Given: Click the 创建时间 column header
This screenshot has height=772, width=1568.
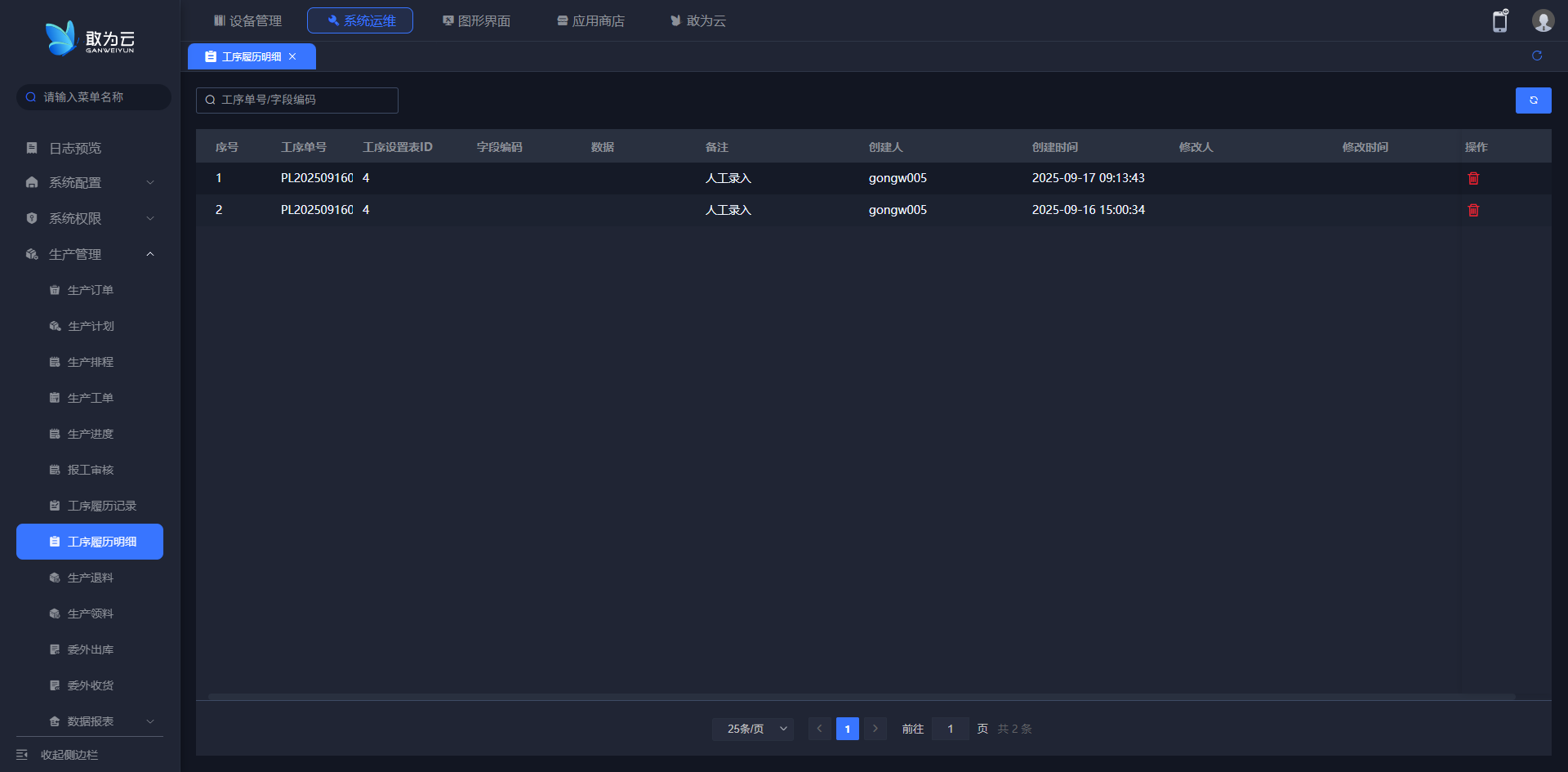Looking at the screenshot, I should point(1055,147).
